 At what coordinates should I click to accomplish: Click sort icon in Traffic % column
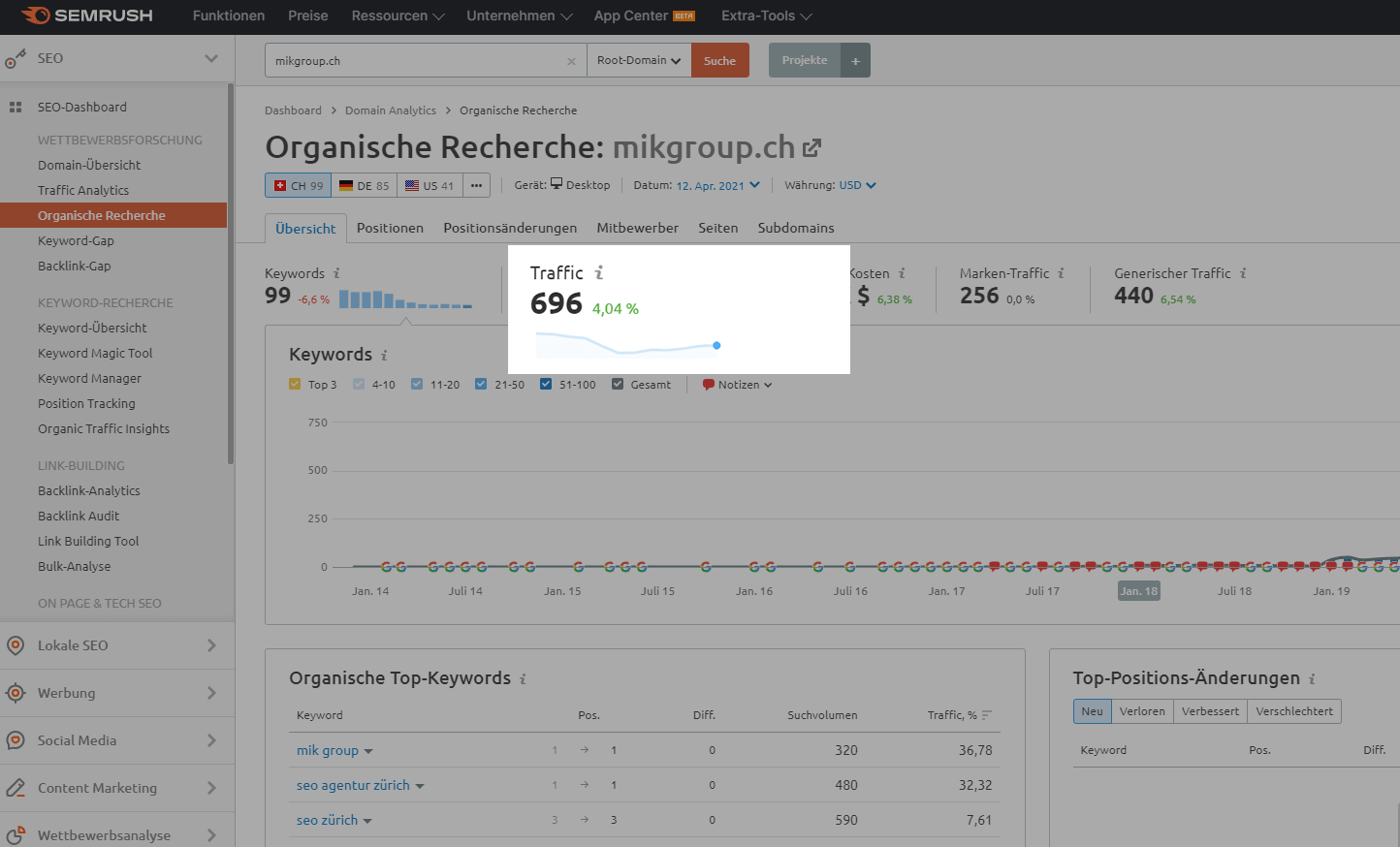[986, 715]
